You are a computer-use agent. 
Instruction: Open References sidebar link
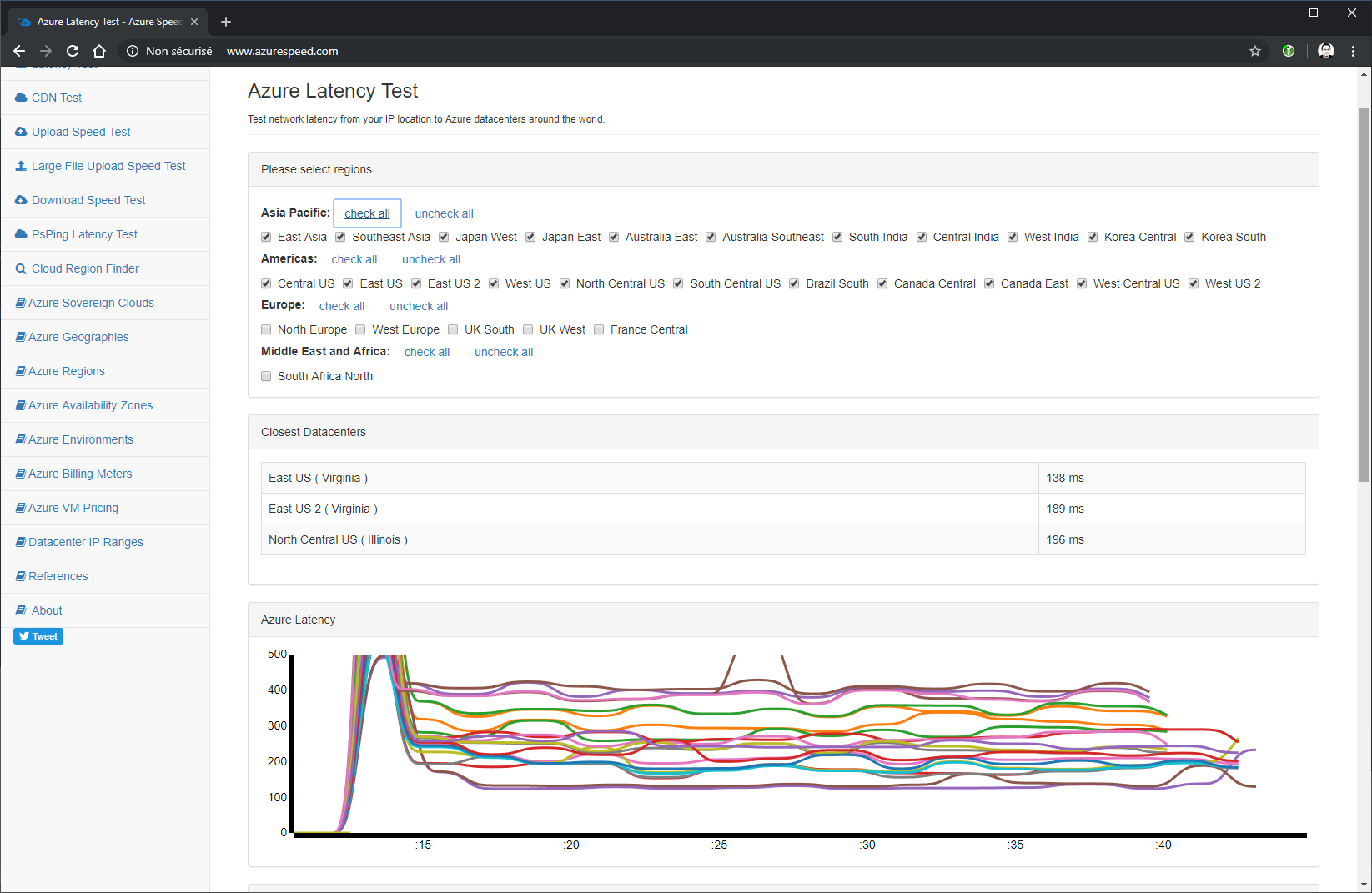pyautogui.click(x=58, y=576)
